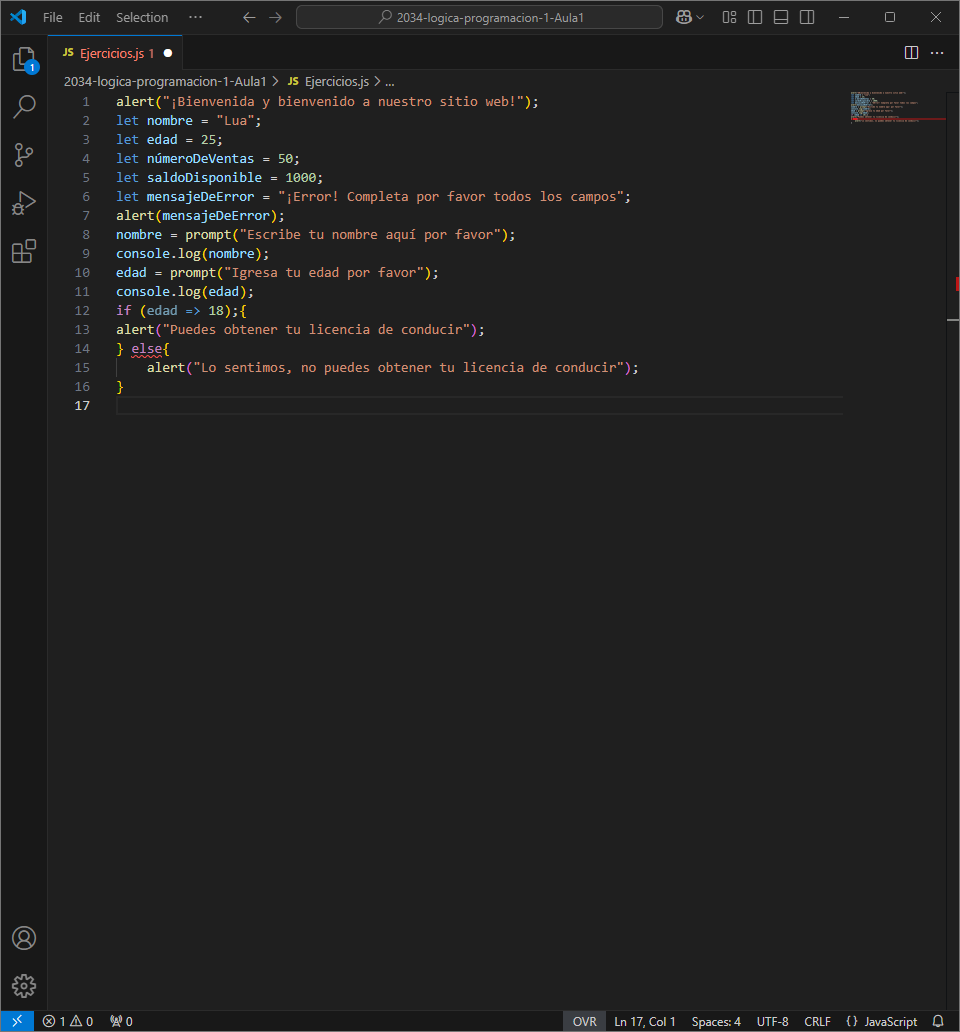Click the "Lua" string on line 2
Screen dimensions: 960x1032
pyautogui.click(x=236, y=120)
